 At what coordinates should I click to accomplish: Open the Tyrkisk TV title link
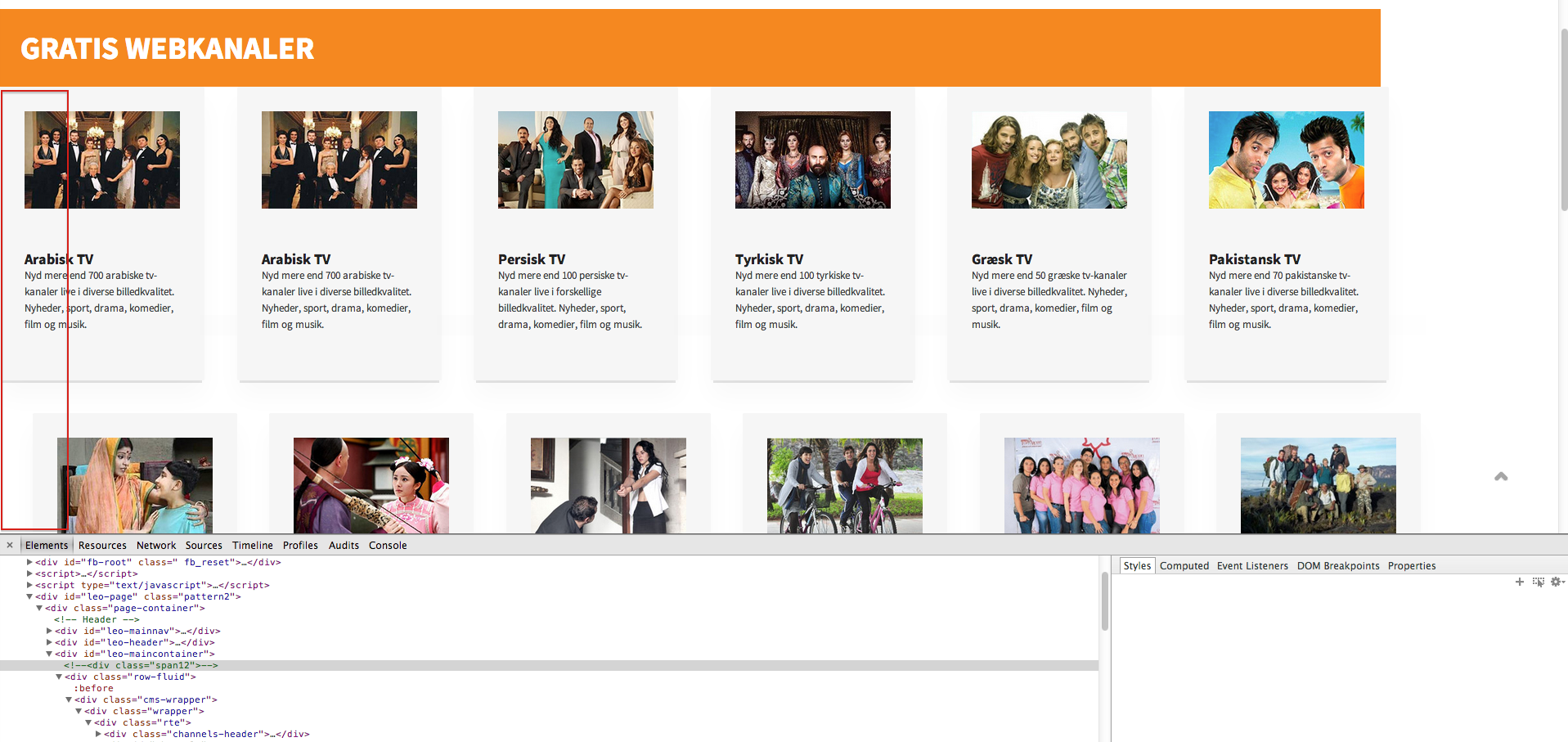(769, 259)
